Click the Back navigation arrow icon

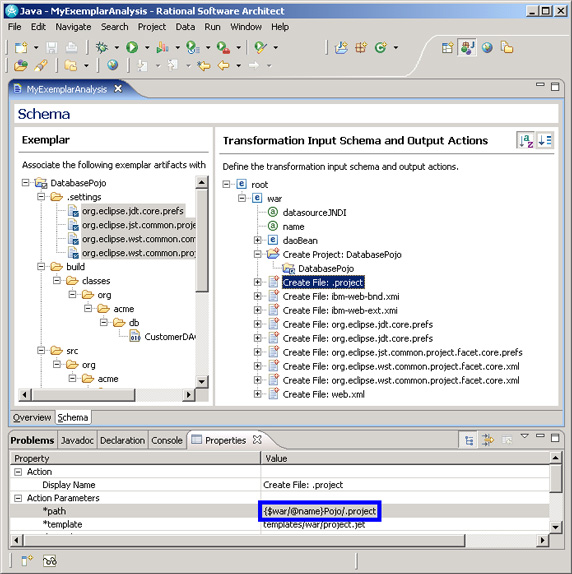tap(223, 66)
